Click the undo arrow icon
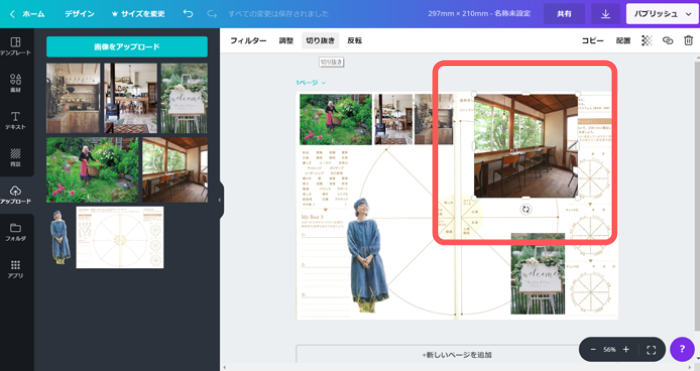The width and height of the screenshot is (700, 371). click(188, 14)
